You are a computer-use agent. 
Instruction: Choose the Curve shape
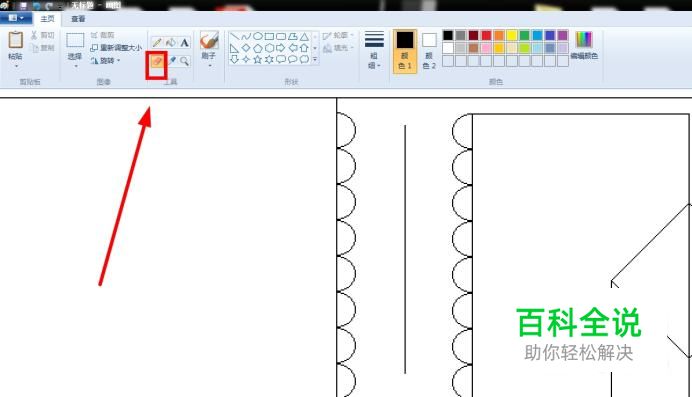click(246, 36)
